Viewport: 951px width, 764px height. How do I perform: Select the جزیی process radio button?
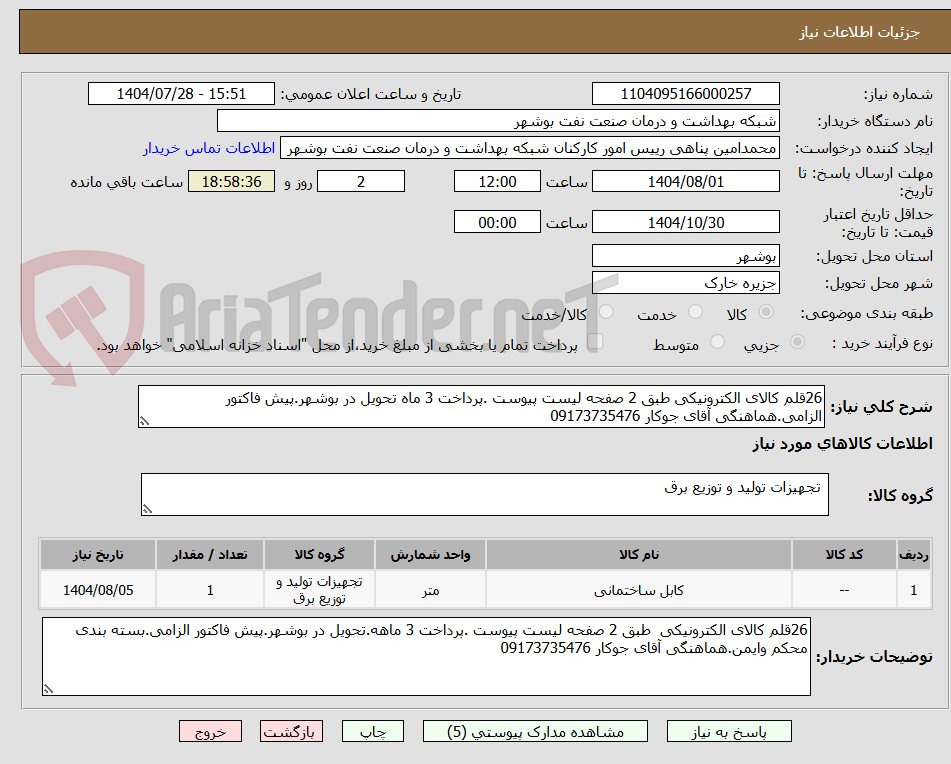pos(797,342)
